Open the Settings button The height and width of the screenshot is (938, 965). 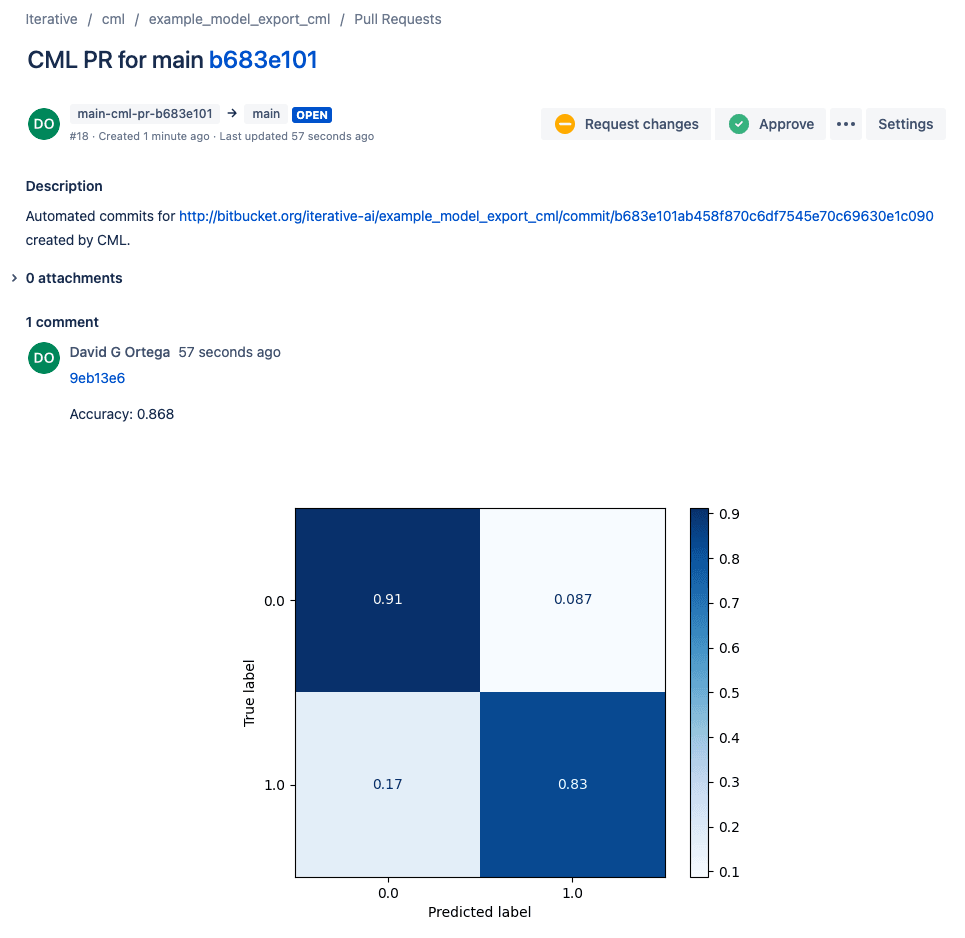[905, 124]
